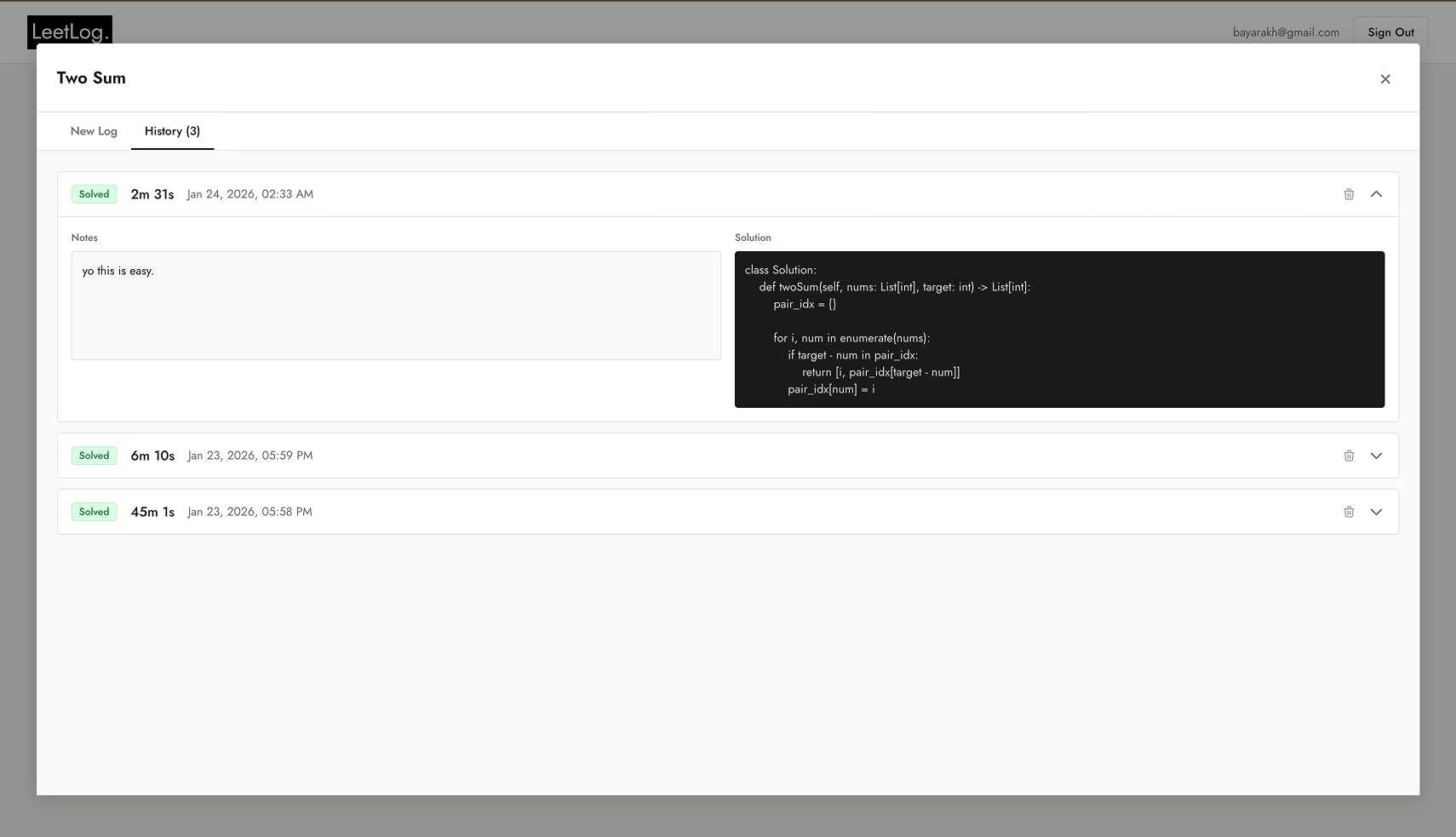Click the LeetLog logo
Screen dimensions: 1456x837
click(x=70, y=32)
